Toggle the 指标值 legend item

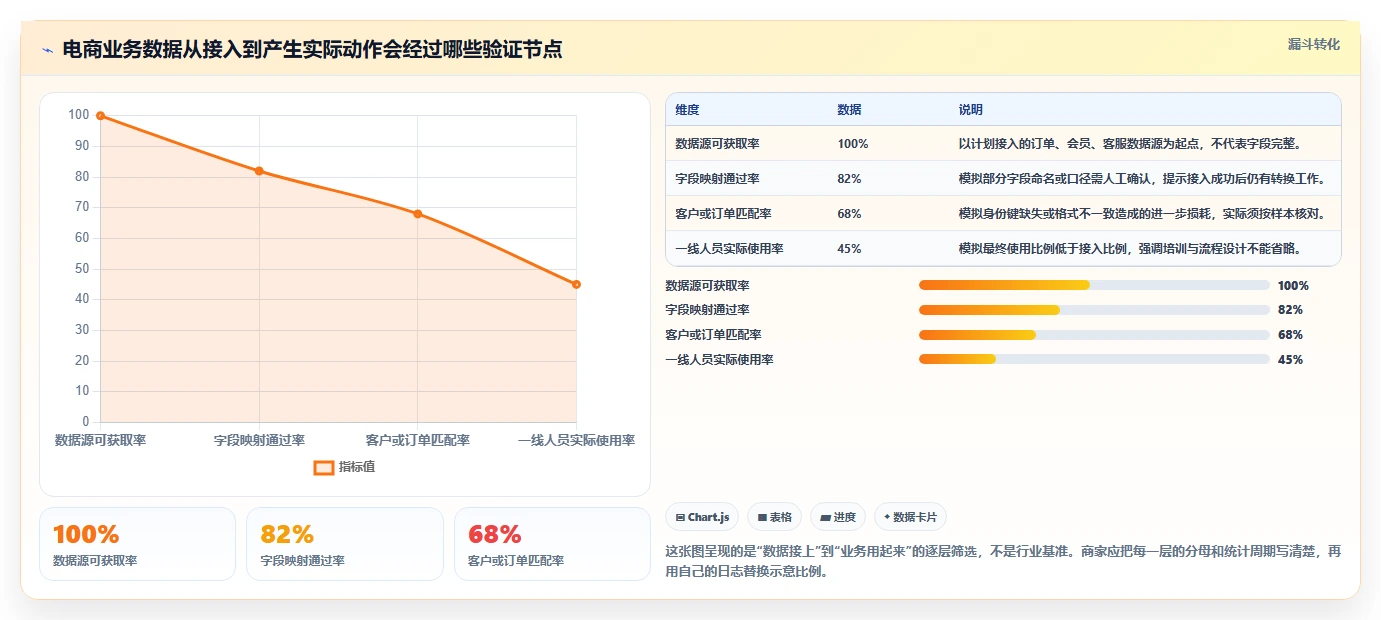[344, 467]
